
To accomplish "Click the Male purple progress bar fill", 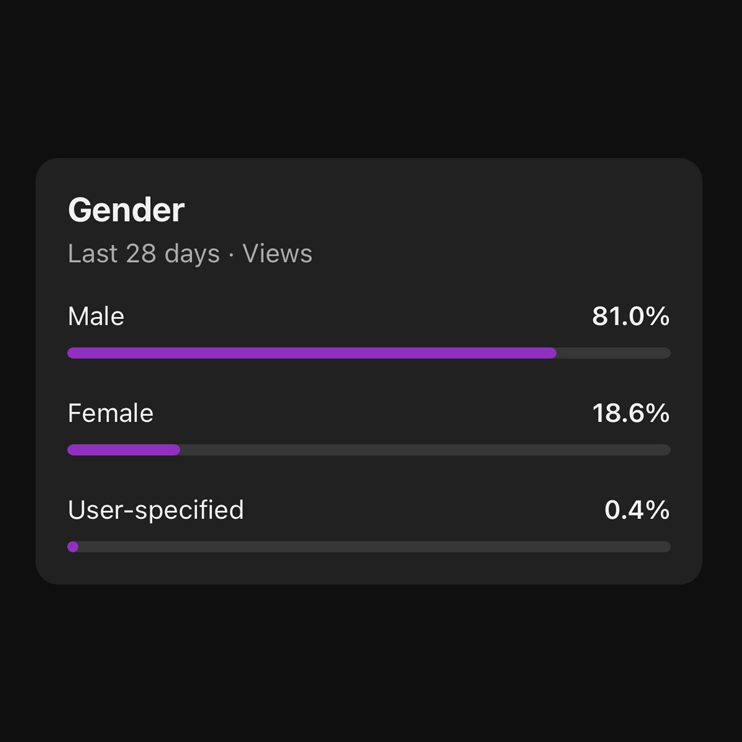I will pos(312,353).
